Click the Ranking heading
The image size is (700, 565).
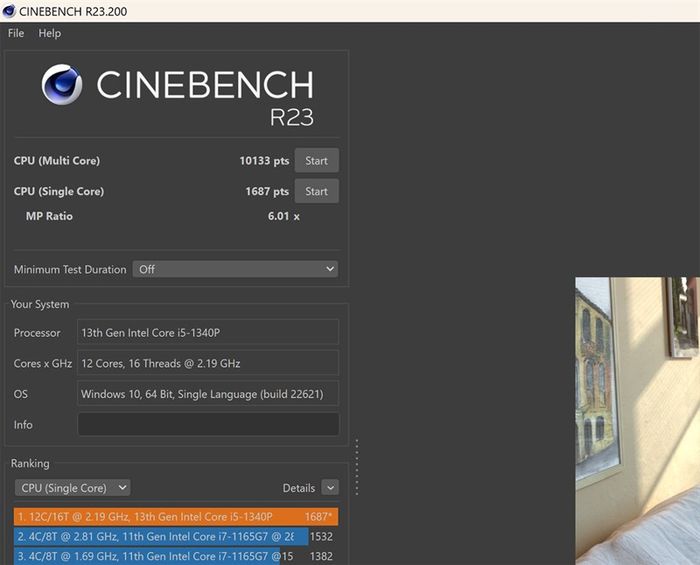[x=30, y=463]
